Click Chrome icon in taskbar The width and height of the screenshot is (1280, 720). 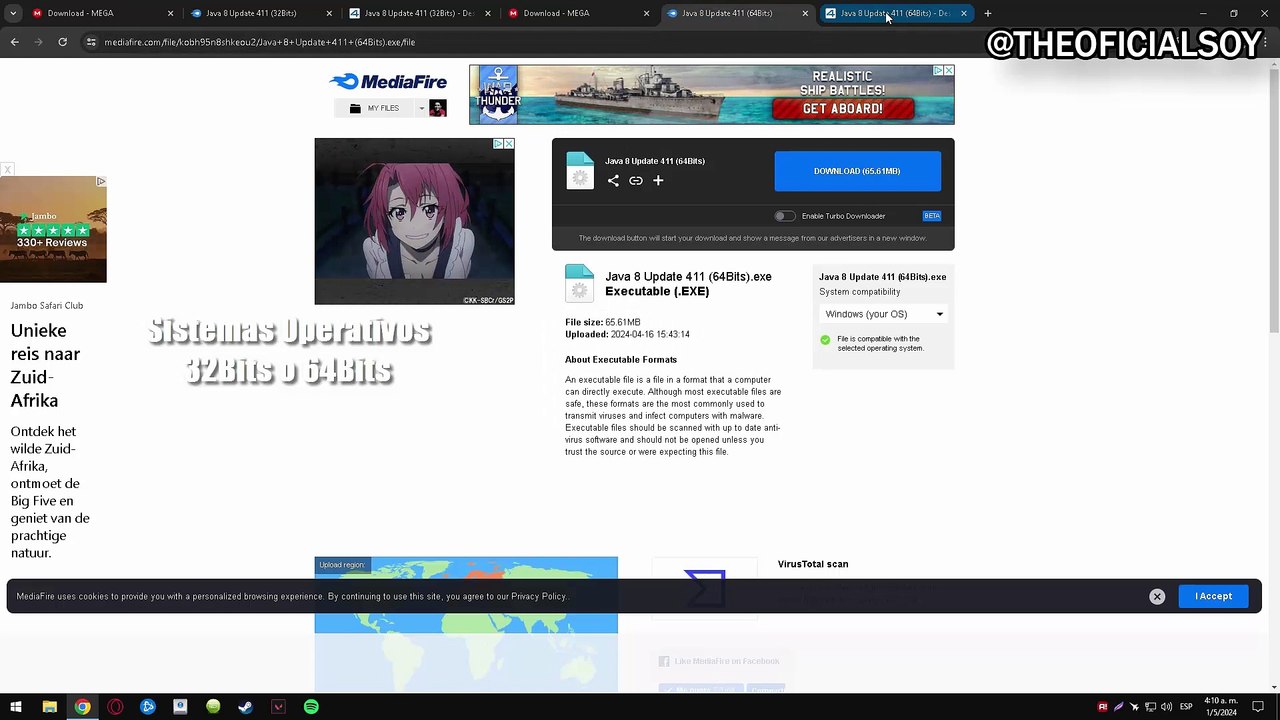click(82, 707)
